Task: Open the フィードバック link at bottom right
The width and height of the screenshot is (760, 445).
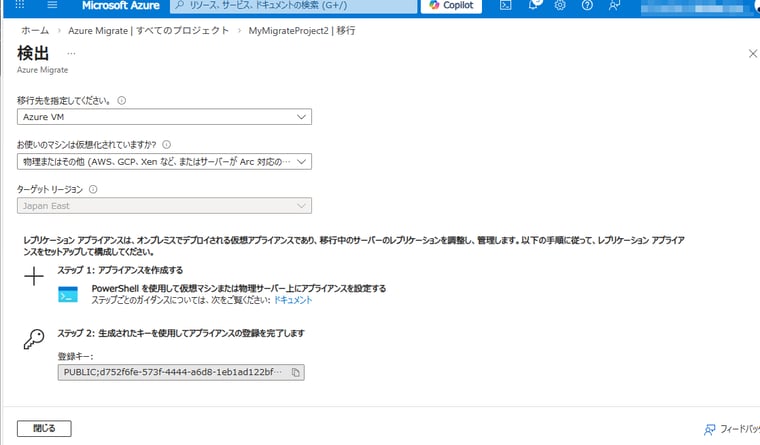Action: tap(732, 429)
